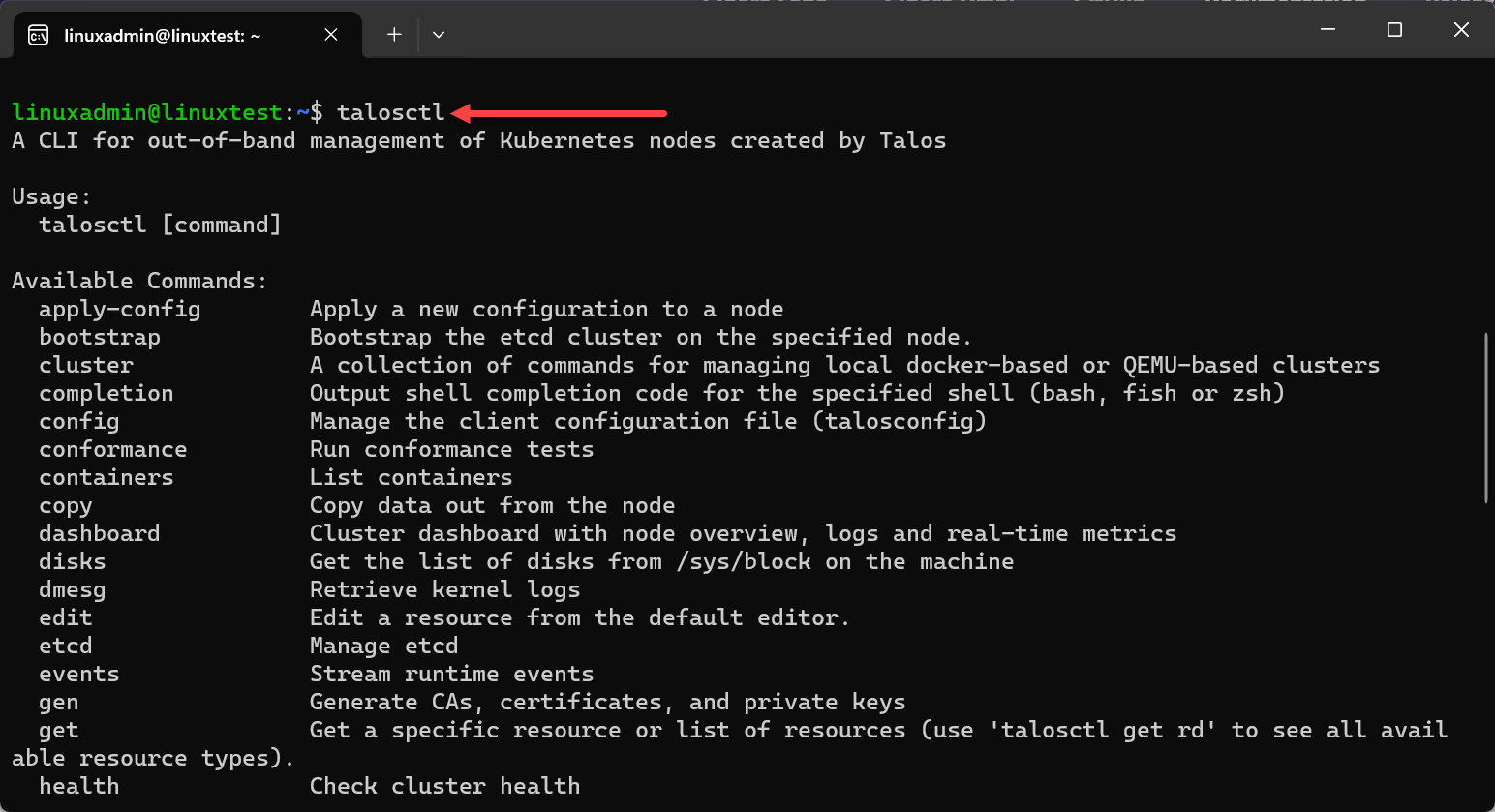
Task: Click the health command entry
Action: (x=79, y=786)
